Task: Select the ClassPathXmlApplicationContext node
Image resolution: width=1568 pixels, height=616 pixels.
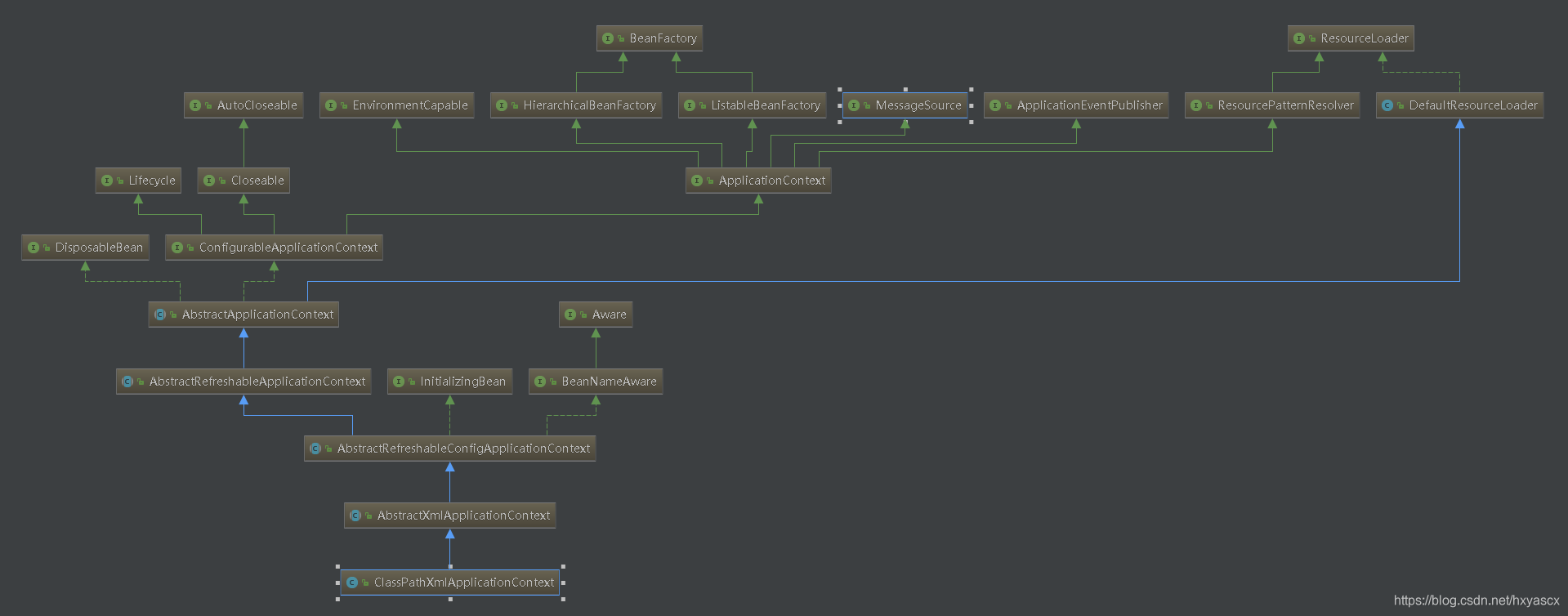Action: coord(449,583)
